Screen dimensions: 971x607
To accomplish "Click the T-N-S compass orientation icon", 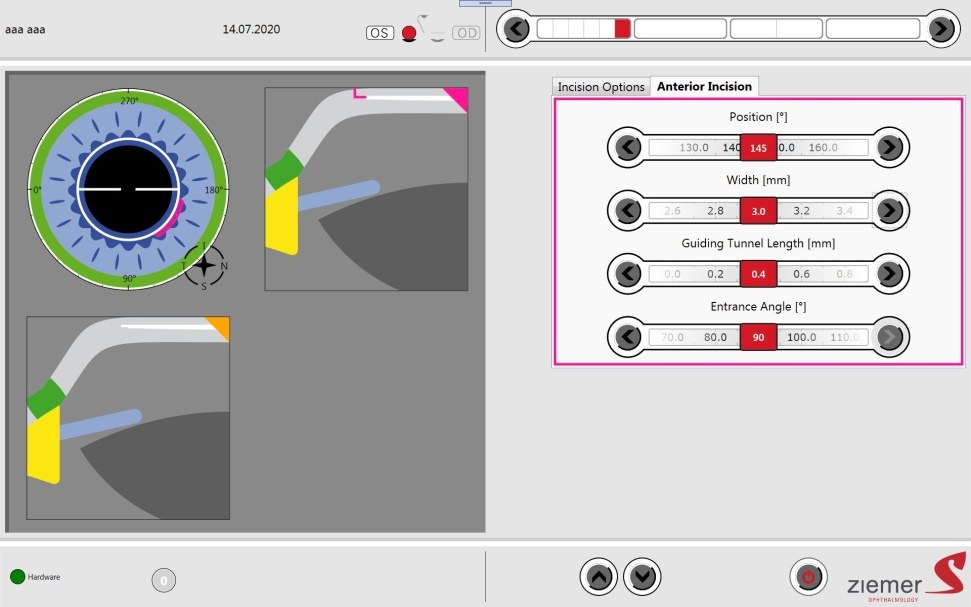I will pos(204,266).
